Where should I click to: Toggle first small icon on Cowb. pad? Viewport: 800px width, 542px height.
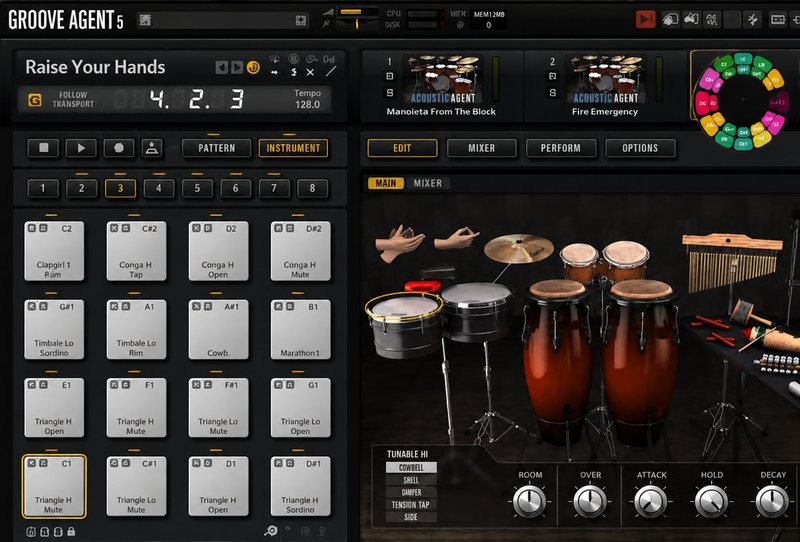click(196, 306)
